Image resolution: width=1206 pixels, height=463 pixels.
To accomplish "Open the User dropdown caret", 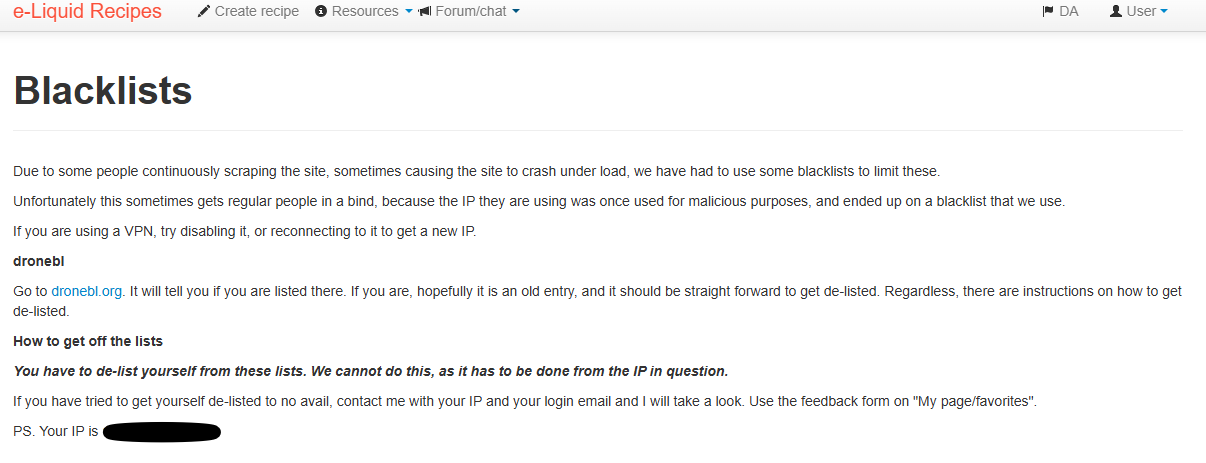I will [x=1163, y=12].
